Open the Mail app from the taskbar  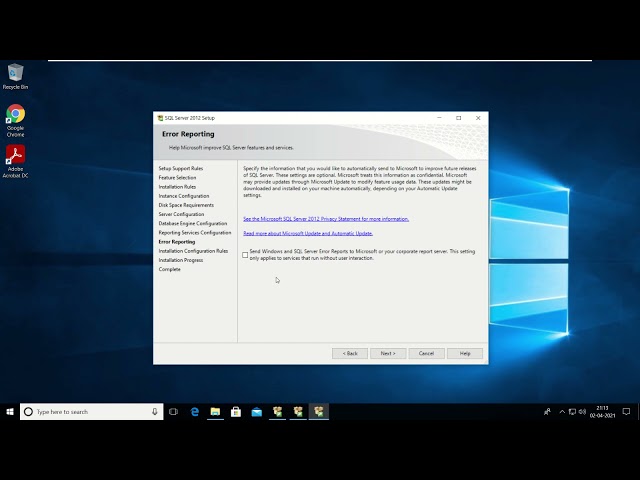[x=257, y=411]
